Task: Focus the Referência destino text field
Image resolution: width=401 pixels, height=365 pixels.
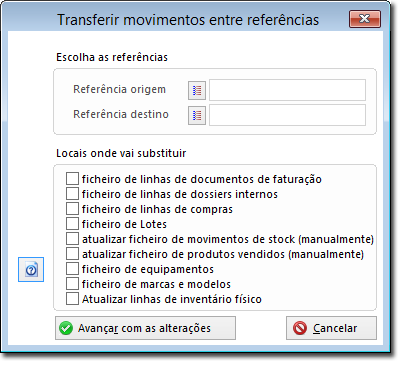Action: (287, 115)
